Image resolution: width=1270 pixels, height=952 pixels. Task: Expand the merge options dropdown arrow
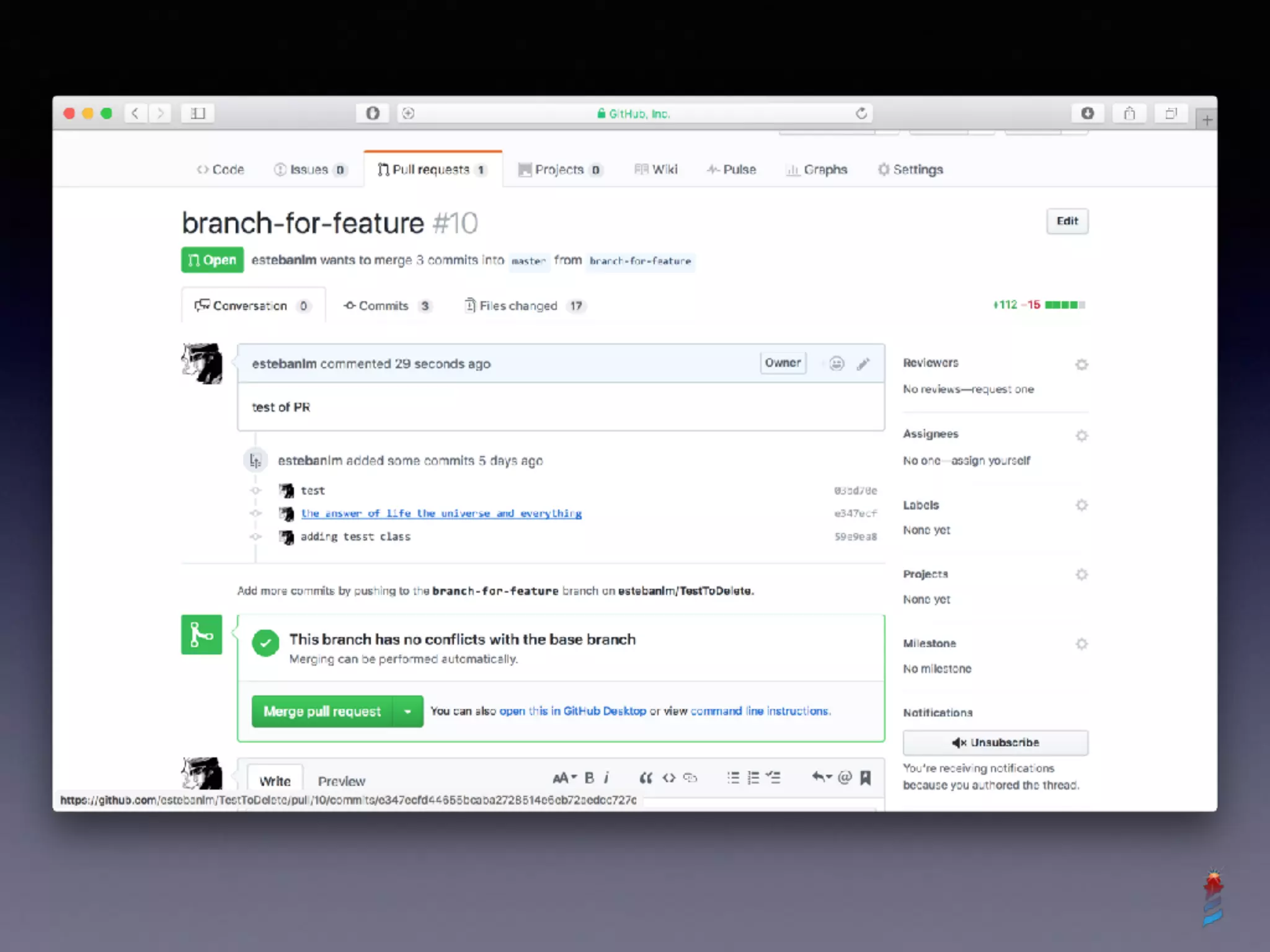point(407,712)
